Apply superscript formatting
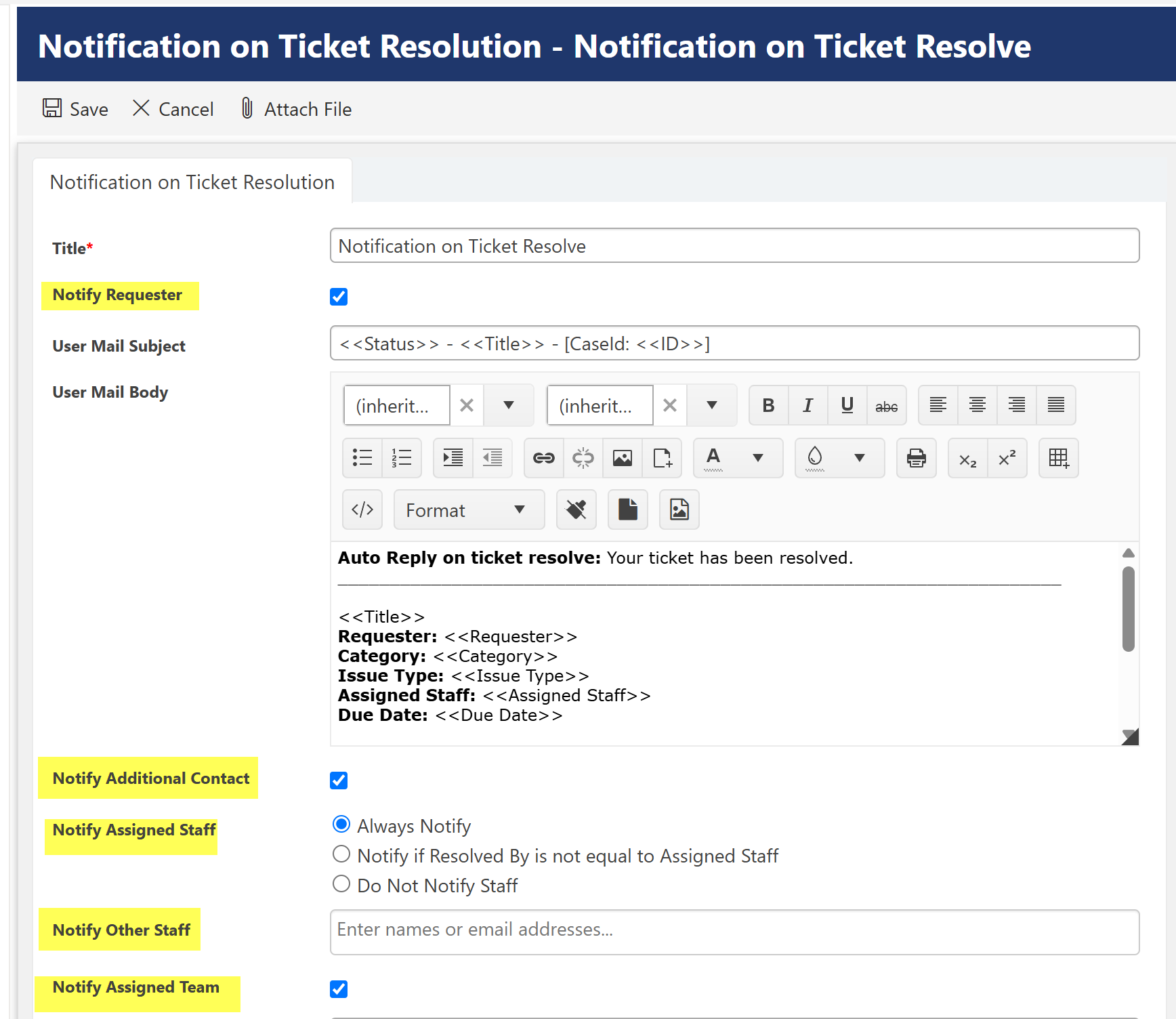The image size is (1176, 1019). [1007, 458]
